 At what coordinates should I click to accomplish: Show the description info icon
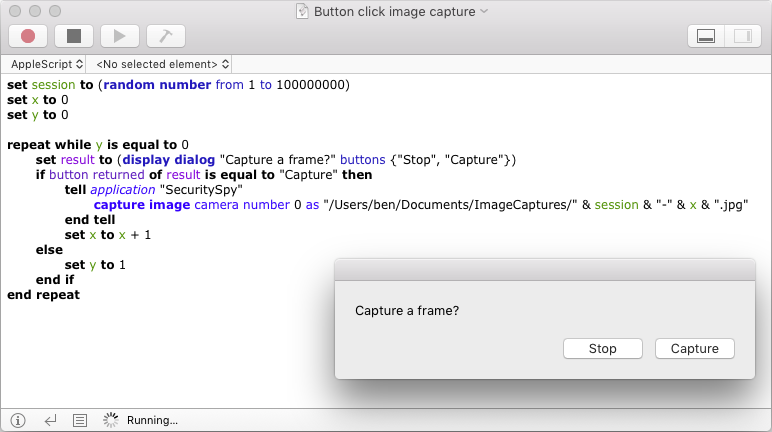tap(18, 420)
